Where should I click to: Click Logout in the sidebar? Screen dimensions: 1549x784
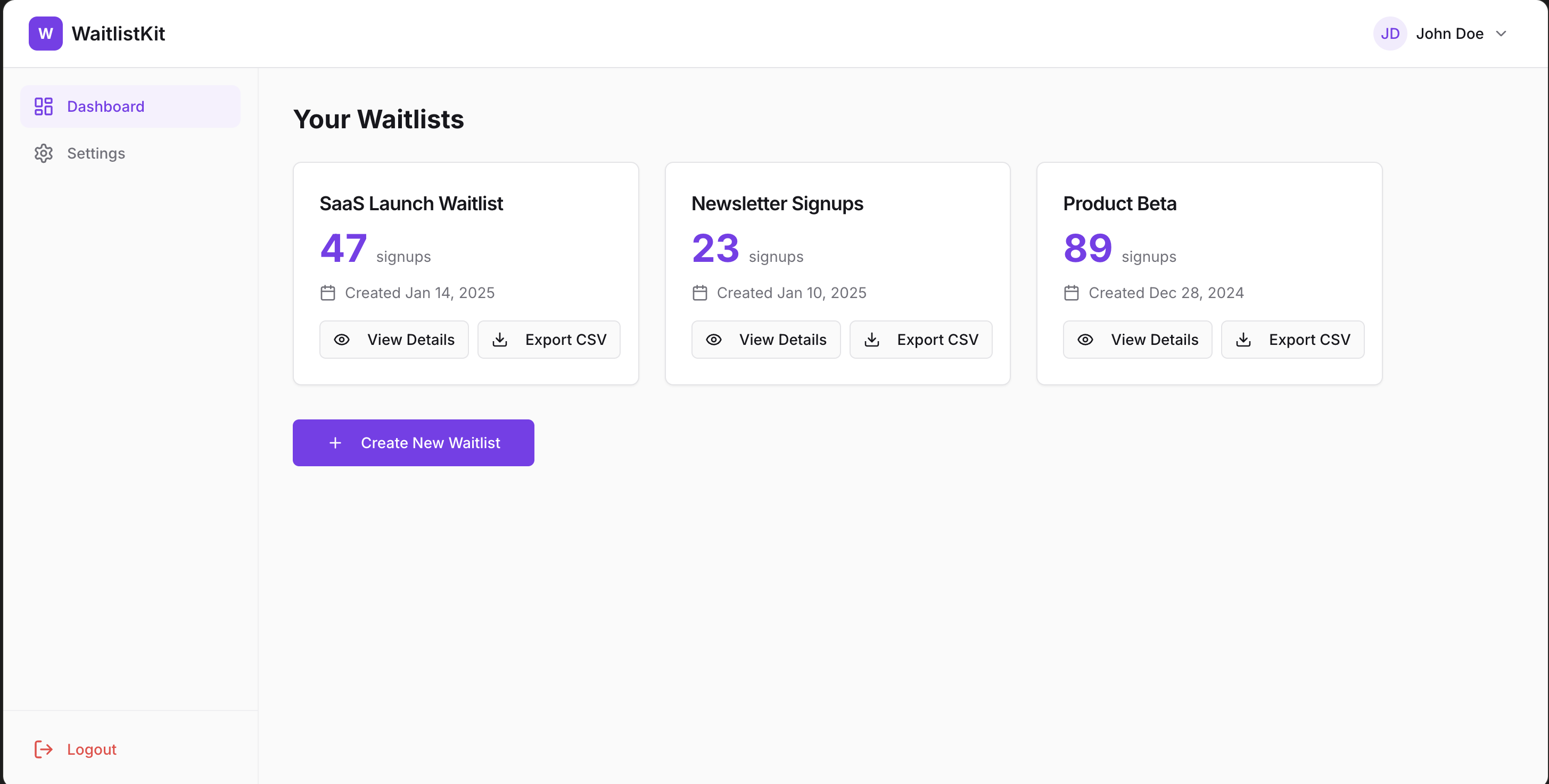(92, 749)
